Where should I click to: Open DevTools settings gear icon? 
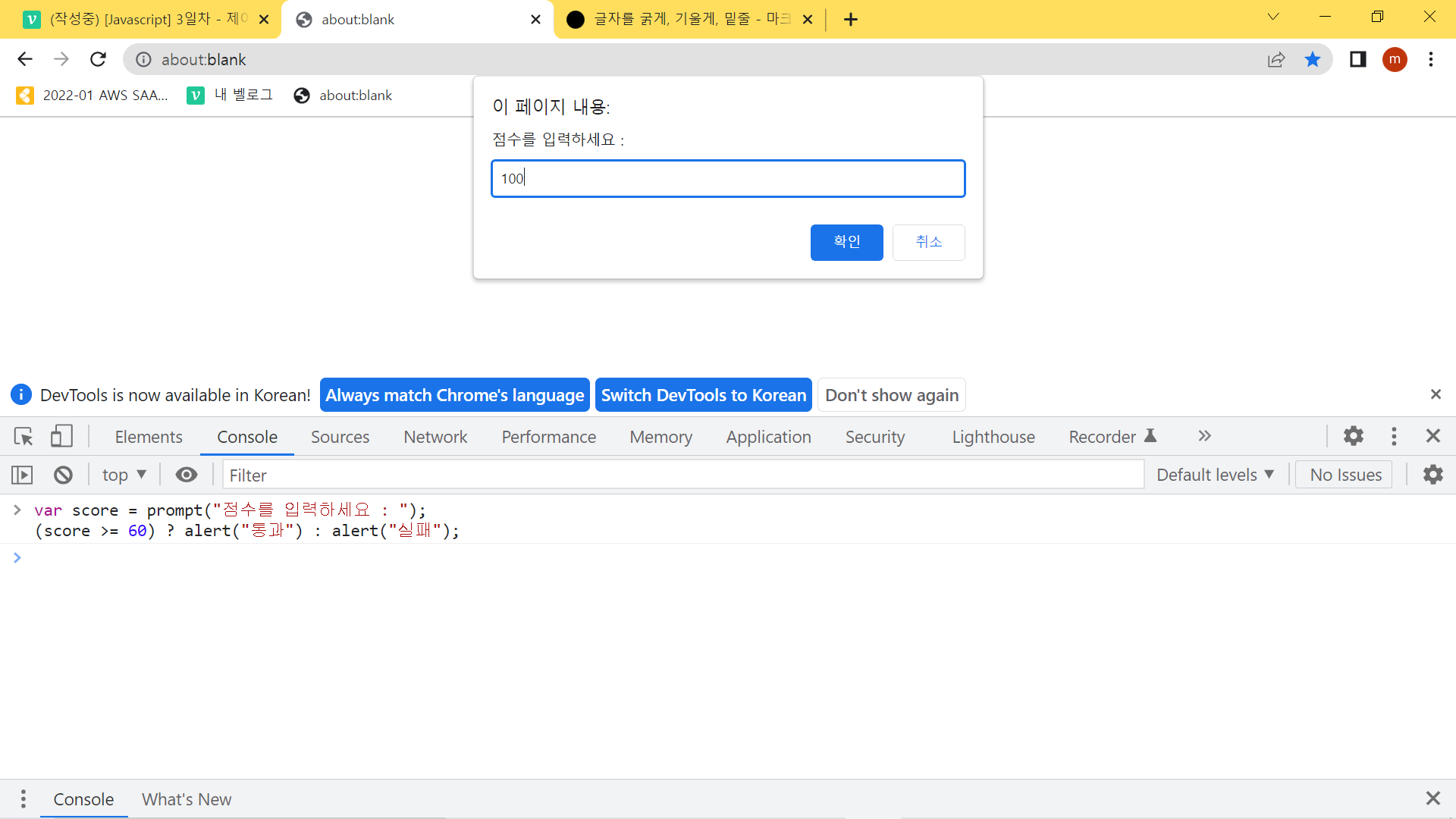coord(1354,436)
